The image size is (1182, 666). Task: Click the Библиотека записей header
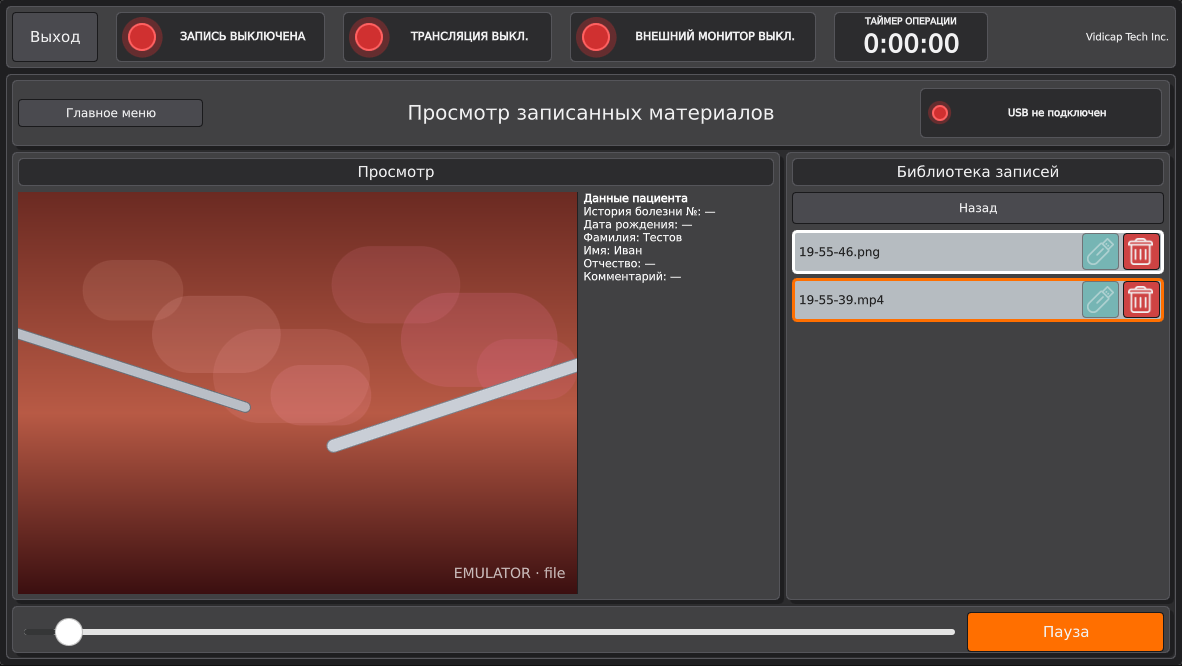click(x=978, y=172)
